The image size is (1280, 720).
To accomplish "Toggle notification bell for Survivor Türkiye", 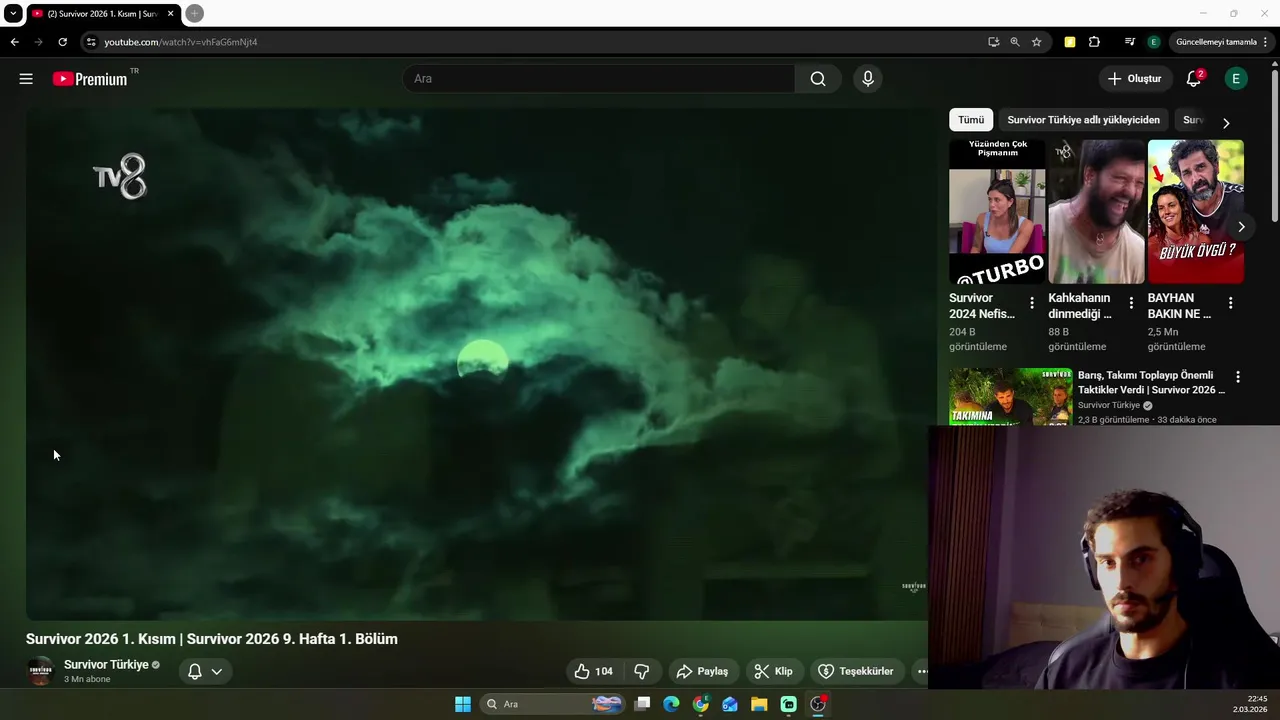I will click(195, 671).
